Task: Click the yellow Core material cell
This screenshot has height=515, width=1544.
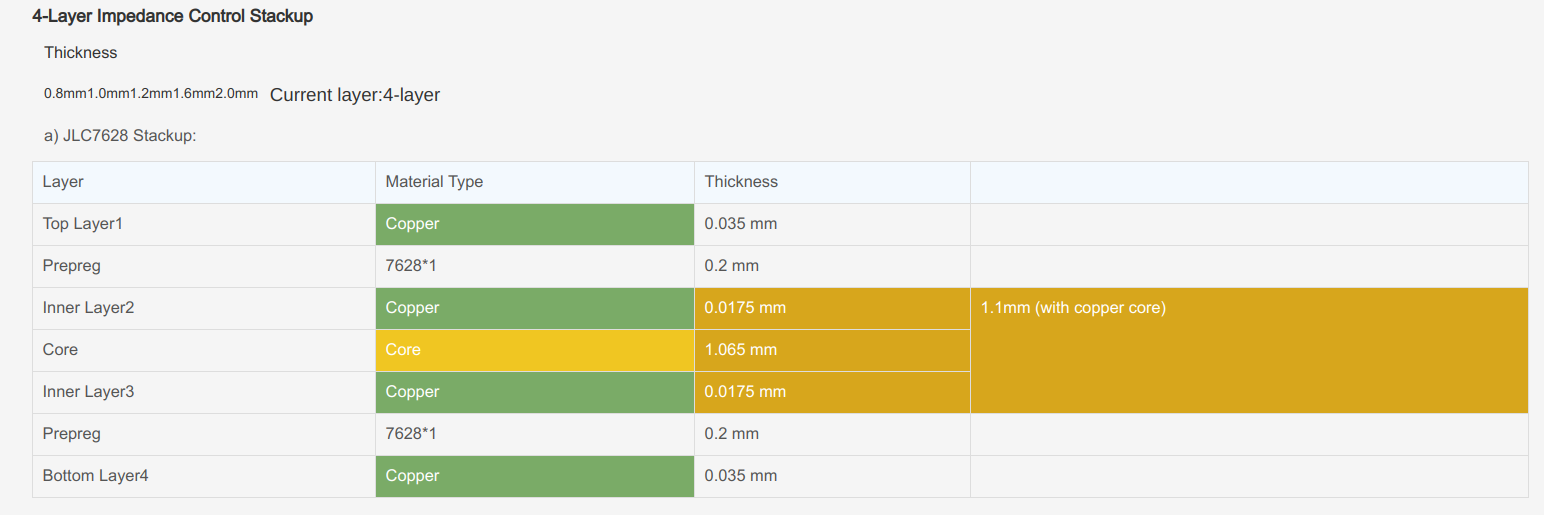Action: point(535,350)
